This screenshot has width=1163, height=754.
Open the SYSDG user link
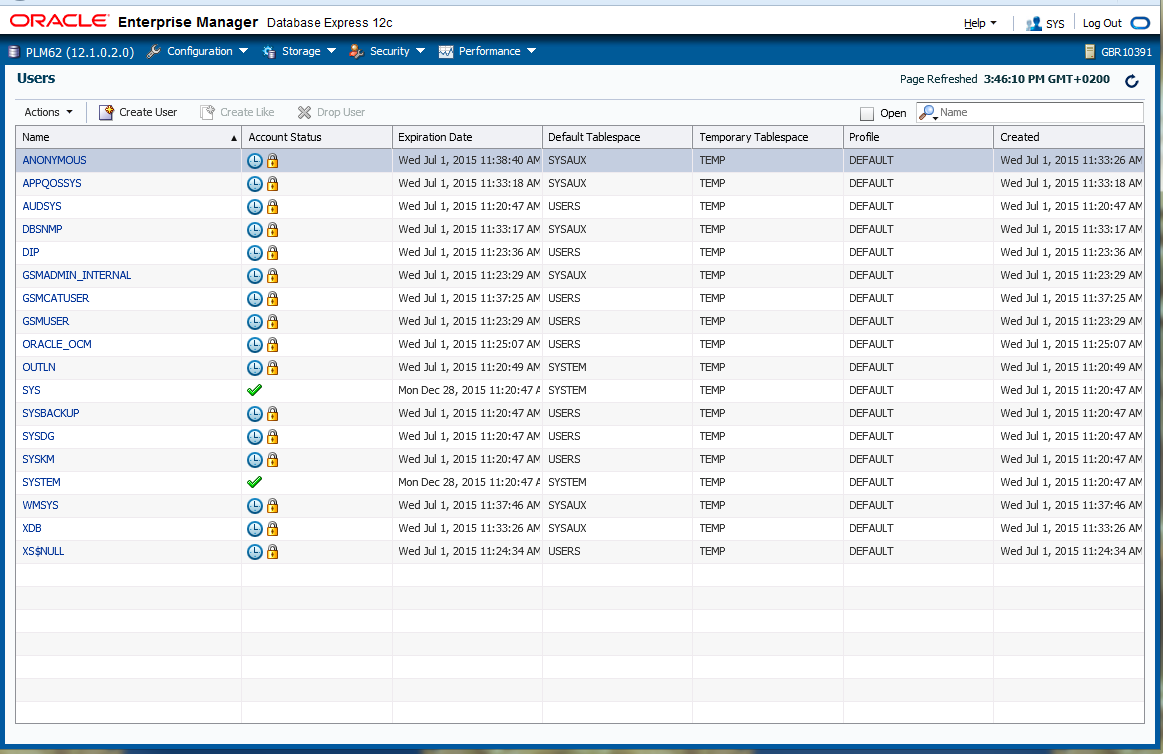(39, 436)
